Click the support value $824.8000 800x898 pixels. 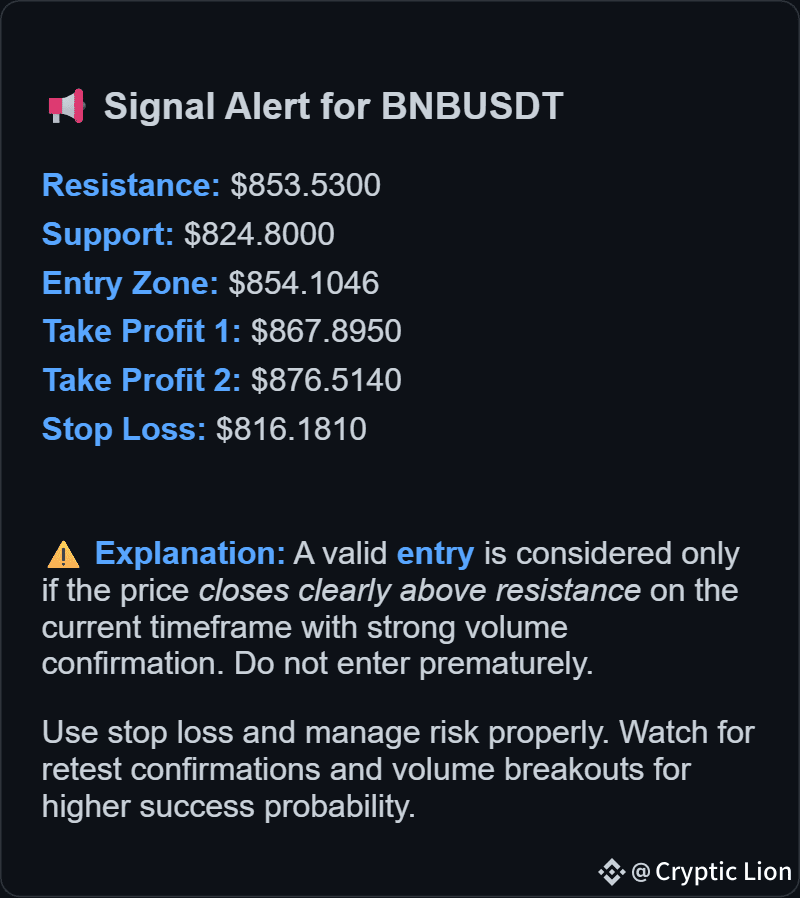click(x=259, y=234)
